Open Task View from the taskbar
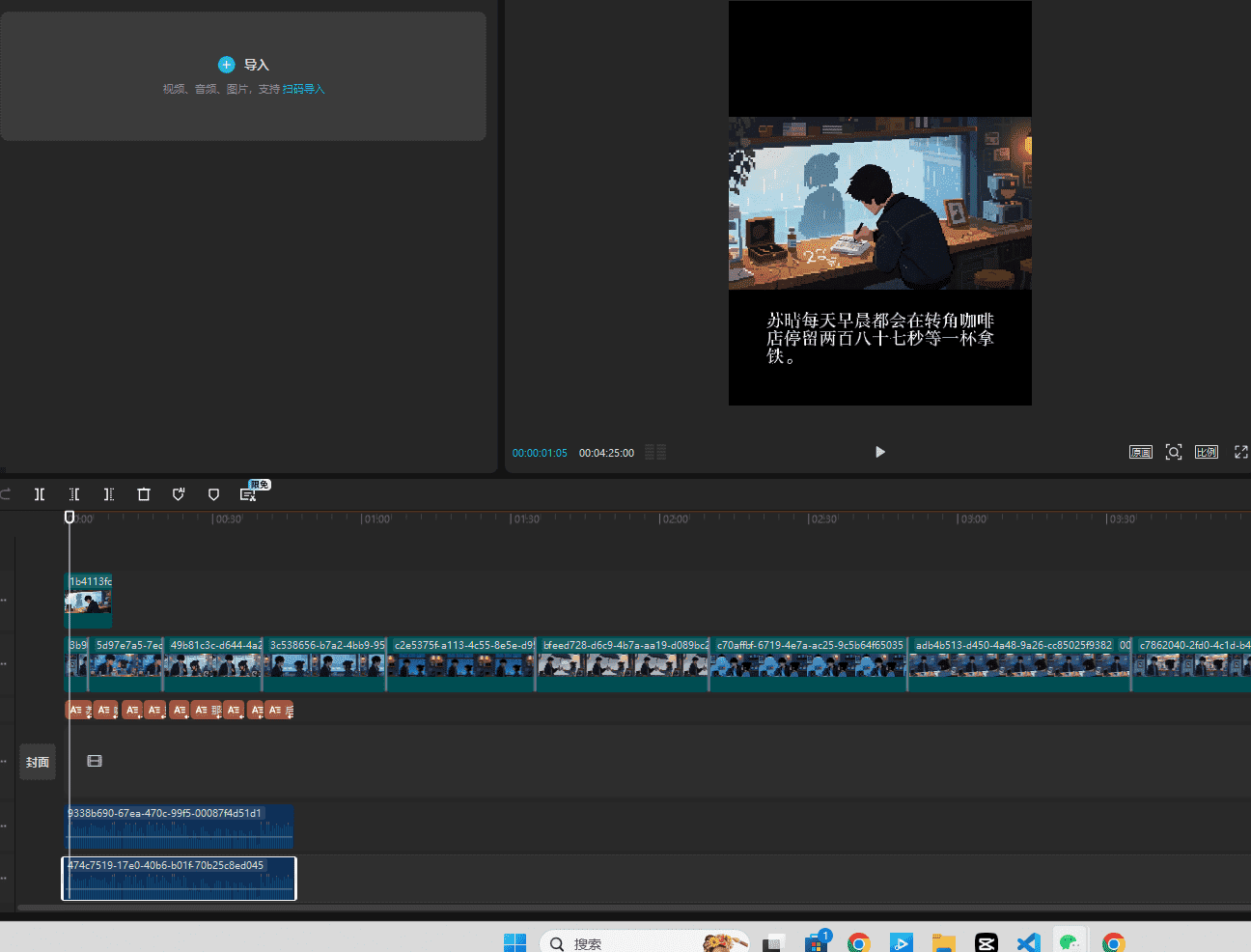The width and height of the screenshot is (1251, 952). coord(771,943)
